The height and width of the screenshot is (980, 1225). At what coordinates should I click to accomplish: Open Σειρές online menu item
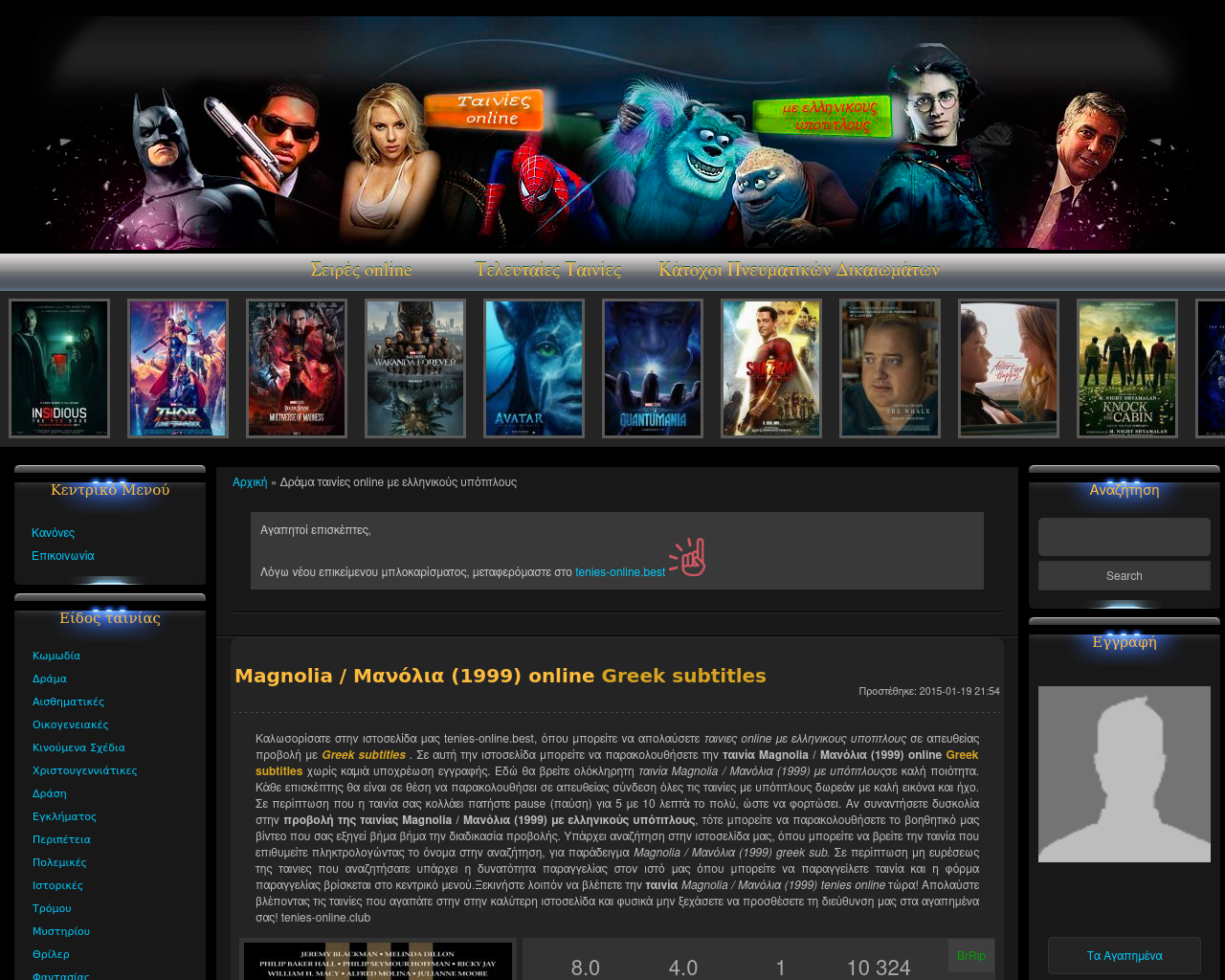tap(361, 270)
